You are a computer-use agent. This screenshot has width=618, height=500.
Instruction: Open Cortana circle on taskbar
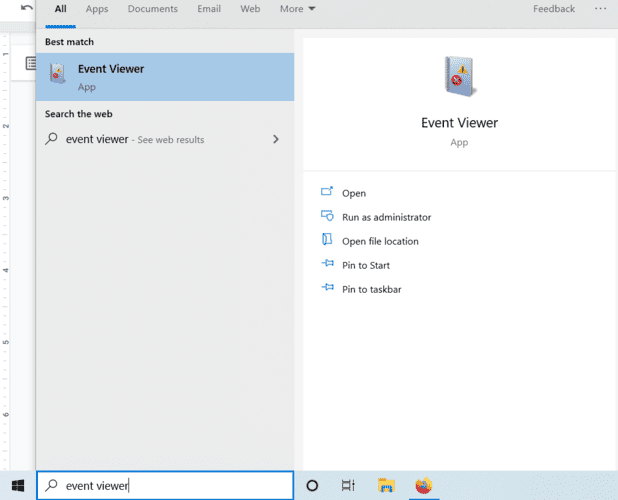[x=312, y=485]
